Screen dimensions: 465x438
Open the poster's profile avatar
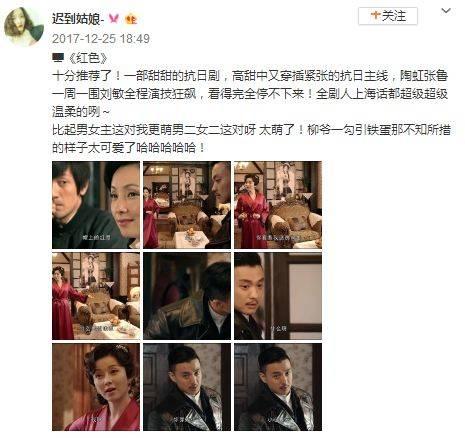tap(24, 27)
